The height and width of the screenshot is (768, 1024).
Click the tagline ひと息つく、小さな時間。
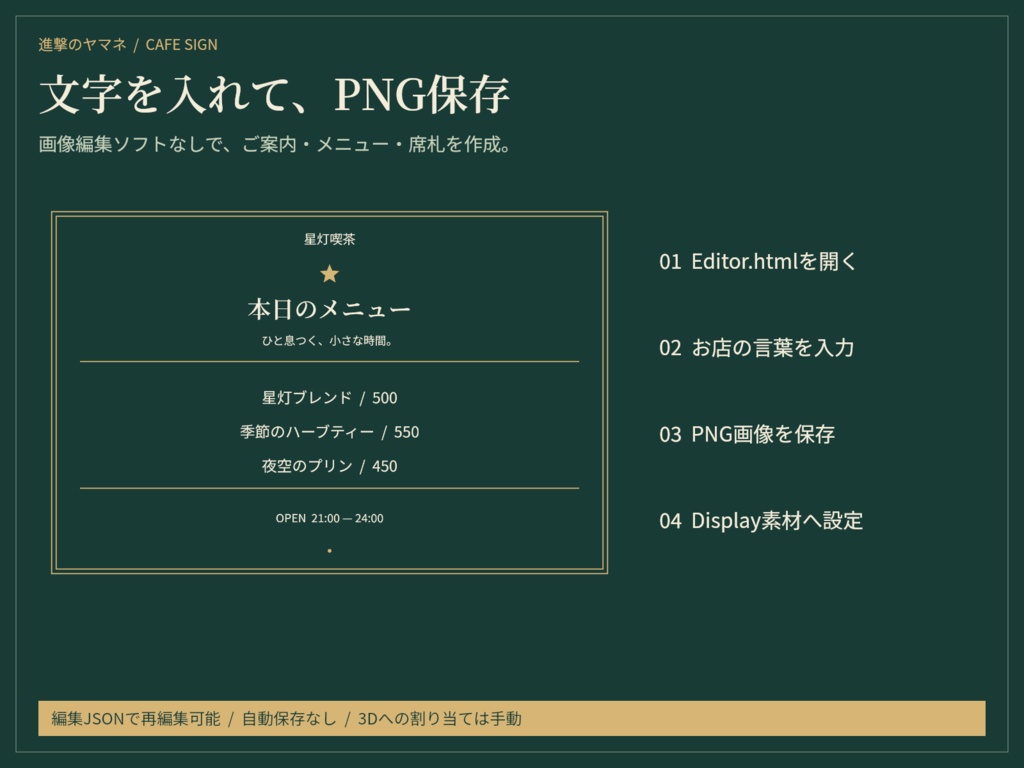pyautogui.click(x=327, y=340)
